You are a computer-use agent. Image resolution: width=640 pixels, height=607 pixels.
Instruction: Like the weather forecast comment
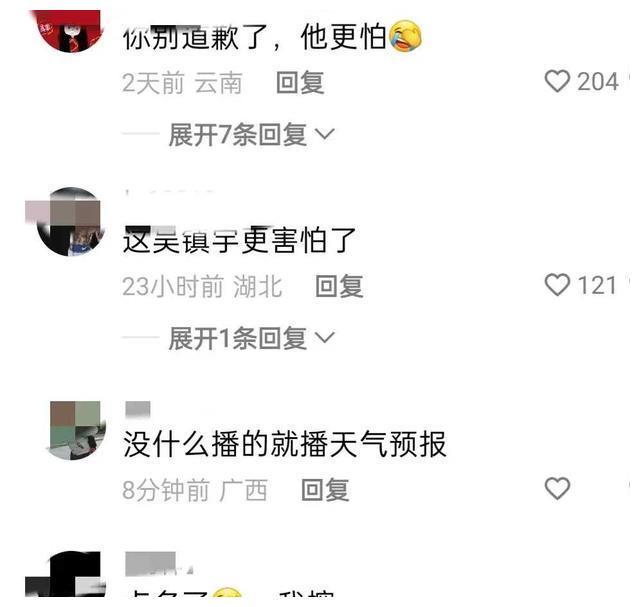(x=557, y=488)
